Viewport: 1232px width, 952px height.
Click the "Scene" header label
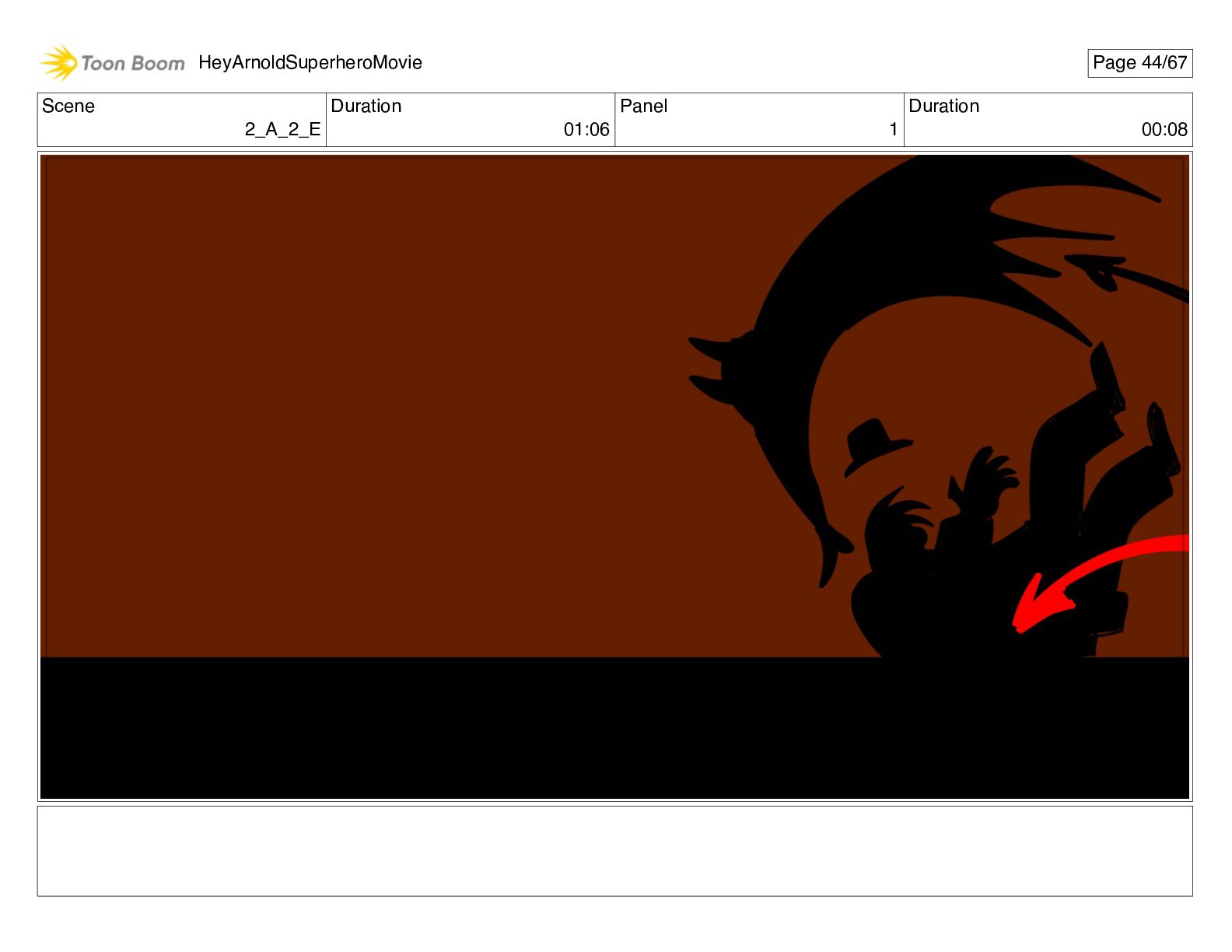click(68, 106)
